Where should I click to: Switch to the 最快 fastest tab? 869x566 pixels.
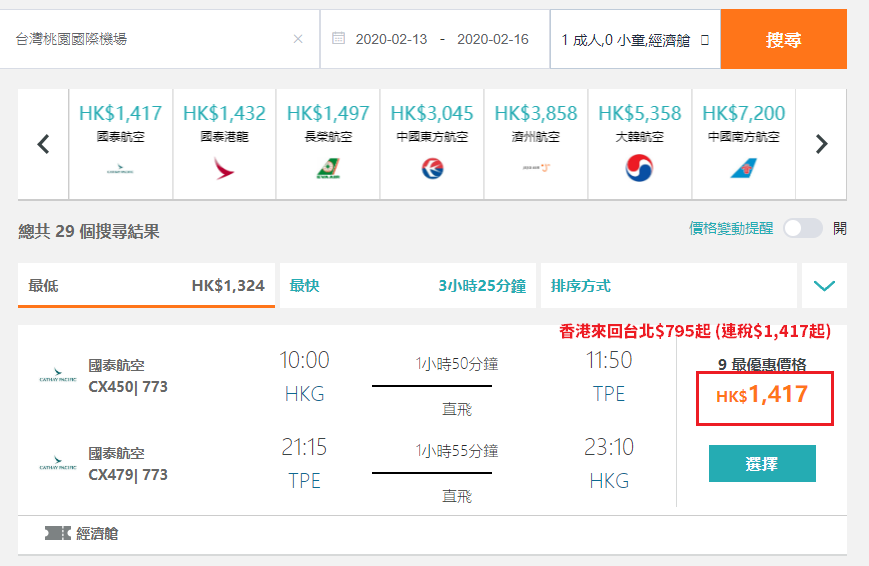pos(407,285)
